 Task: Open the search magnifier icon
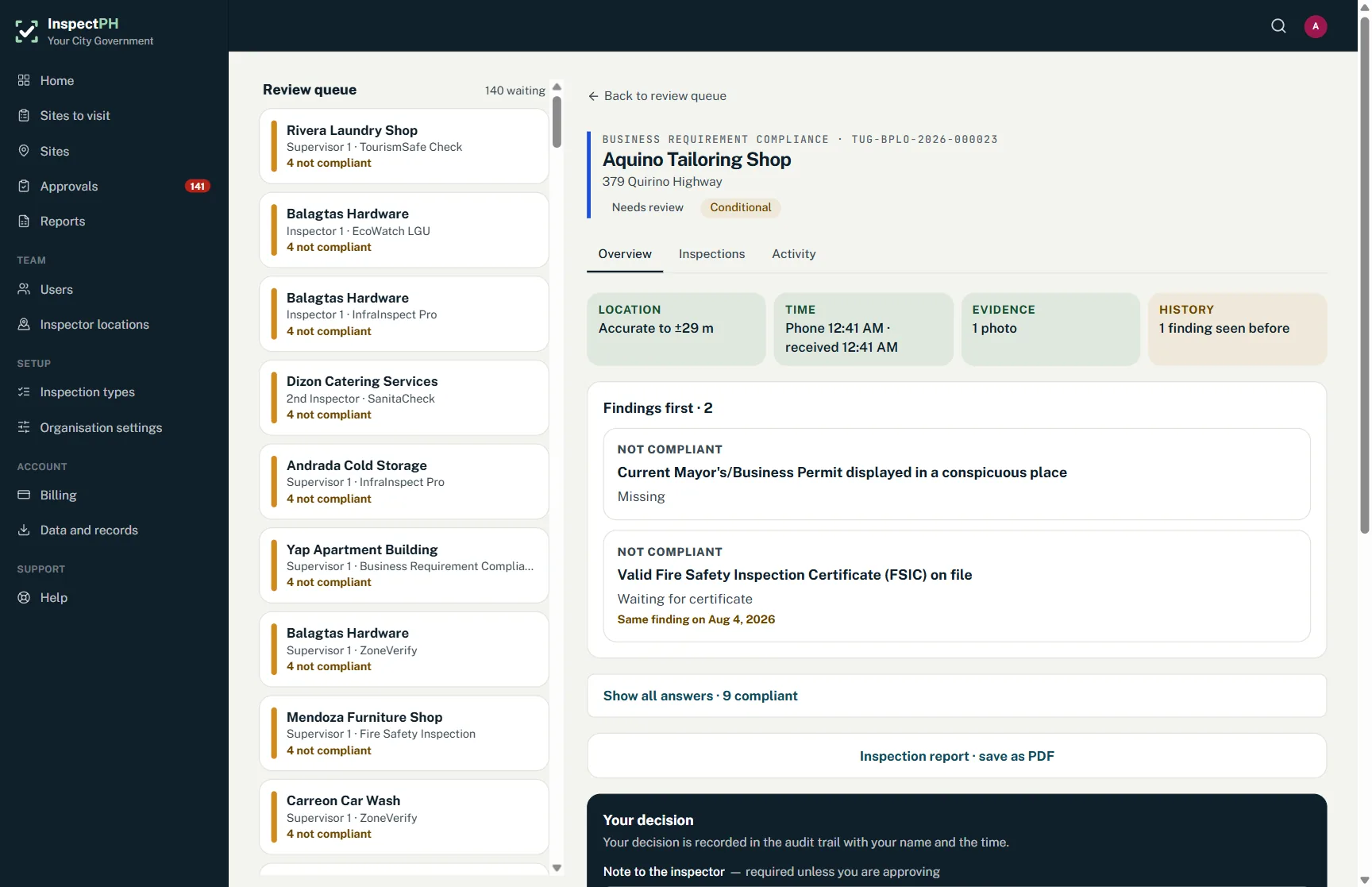tap(1278, 26)
